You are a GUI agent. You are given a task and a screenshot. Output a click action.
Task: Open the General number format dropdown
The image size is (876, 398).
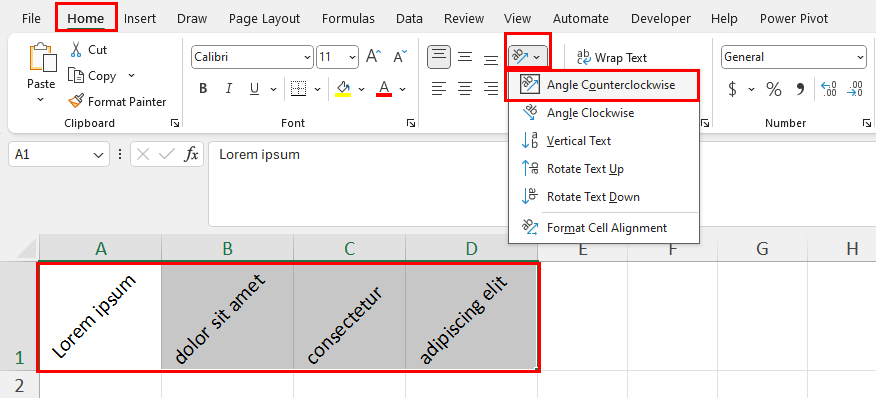(860, 57)
